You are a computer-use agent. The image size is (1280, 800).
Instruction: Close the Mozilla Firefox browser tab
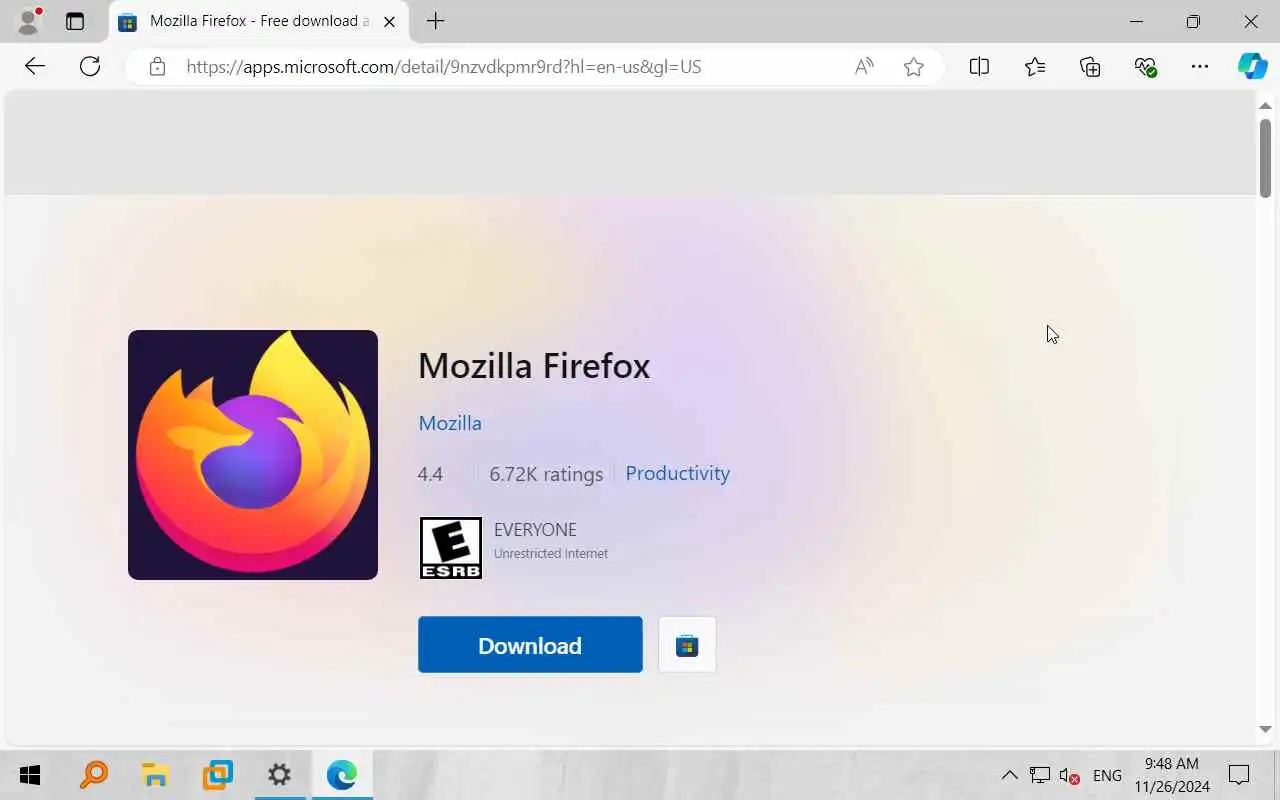click(389, 21)
